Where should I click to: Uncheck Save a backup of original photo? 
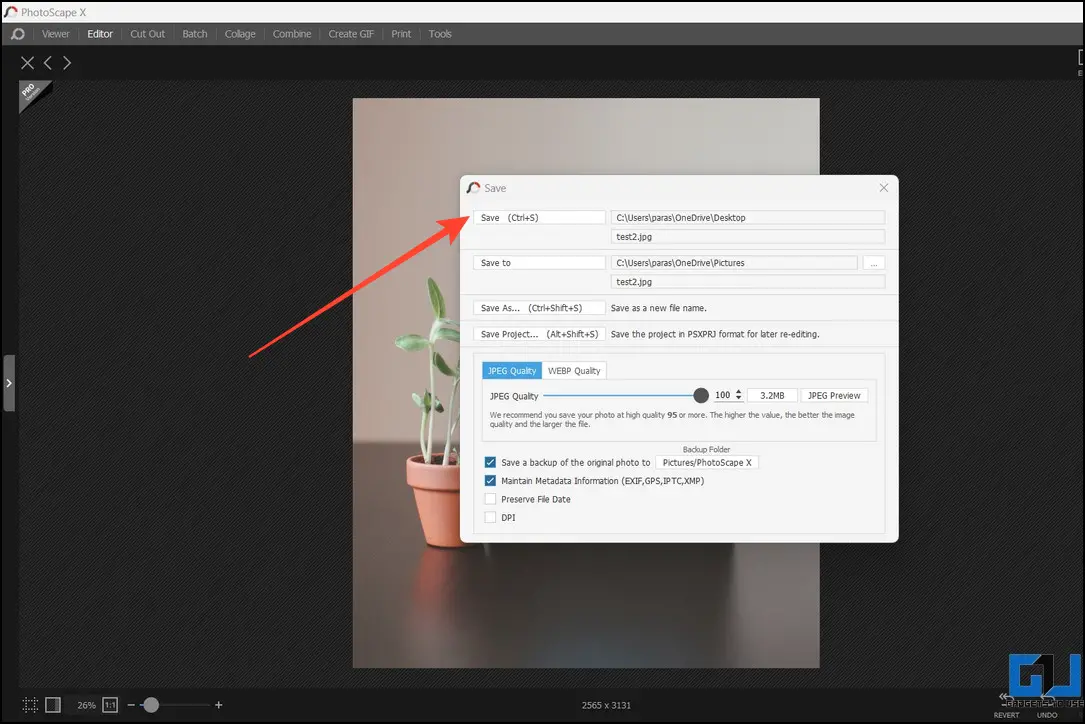[490, 462]
